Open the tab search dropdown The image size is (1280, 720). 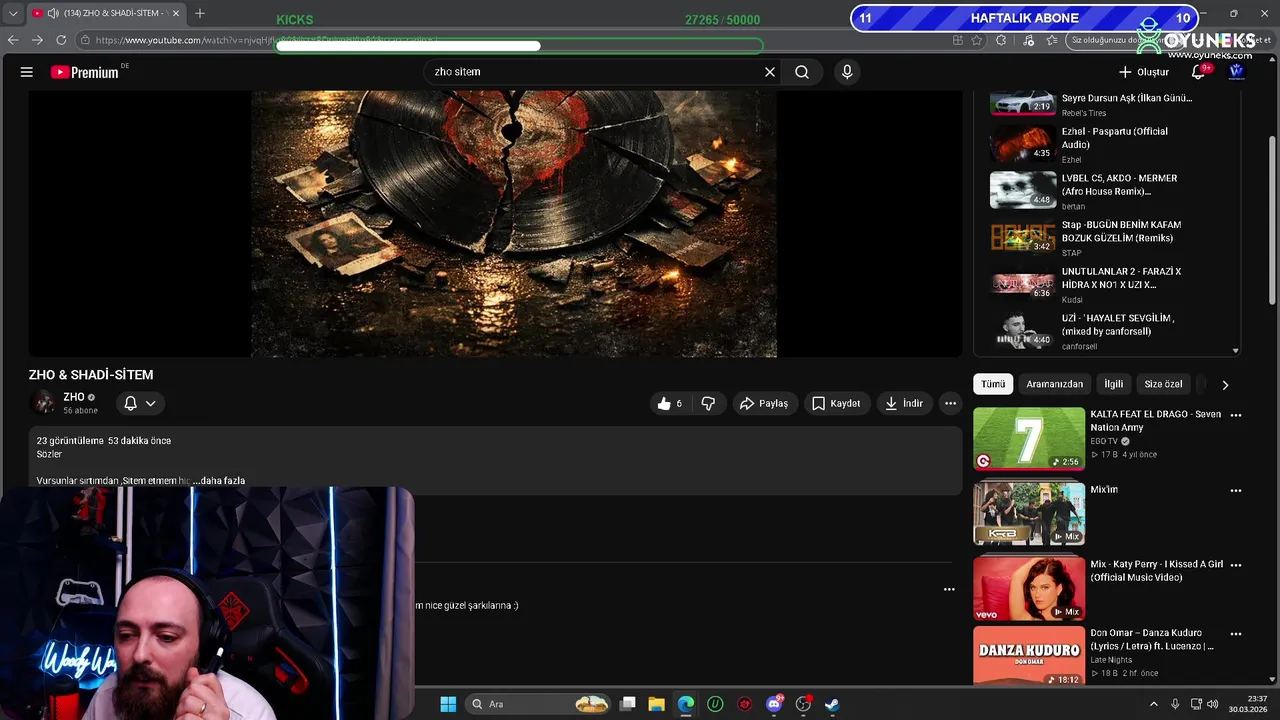click(12, 13)
